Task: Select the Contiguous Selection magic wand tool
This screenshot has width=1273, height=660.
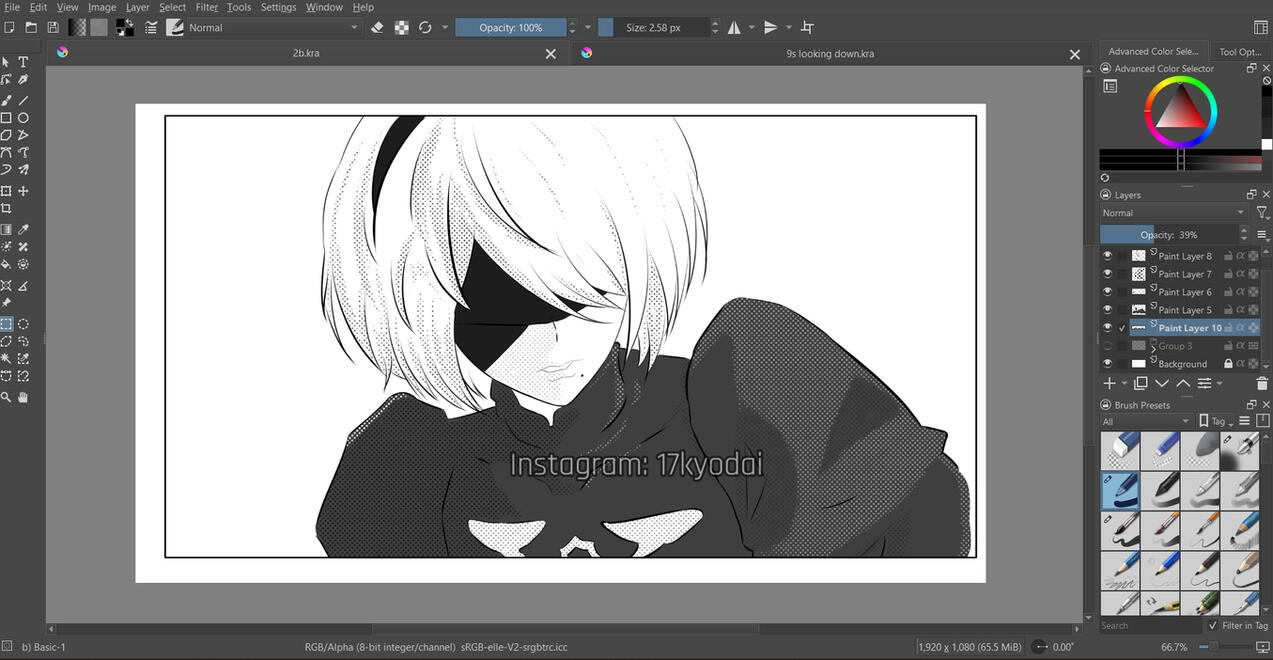Action: click(6, 359)
